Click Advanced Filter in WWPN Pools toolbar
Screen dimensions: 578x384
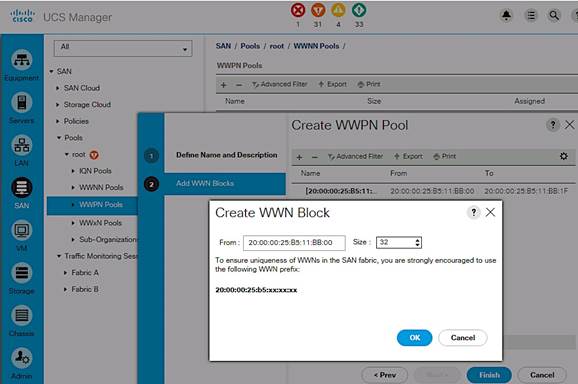[x=280, y=84]
